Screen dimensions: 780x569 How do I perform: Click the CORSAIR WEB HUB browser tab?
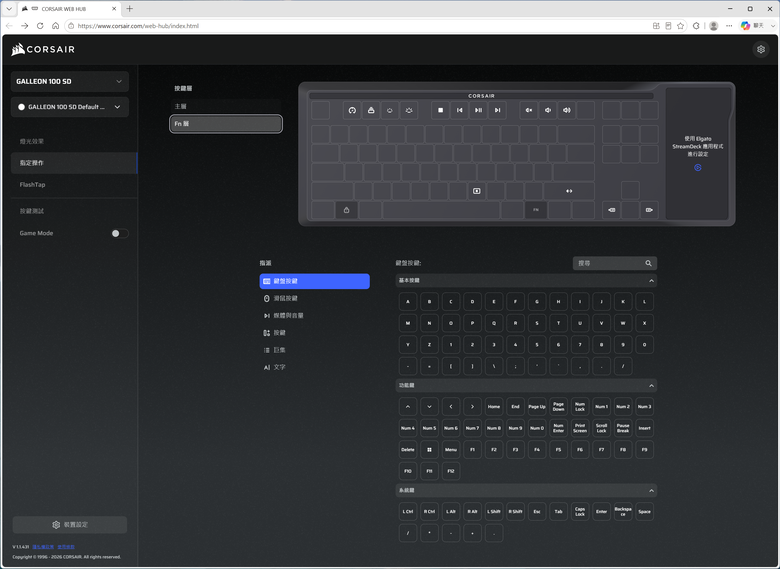69,9
